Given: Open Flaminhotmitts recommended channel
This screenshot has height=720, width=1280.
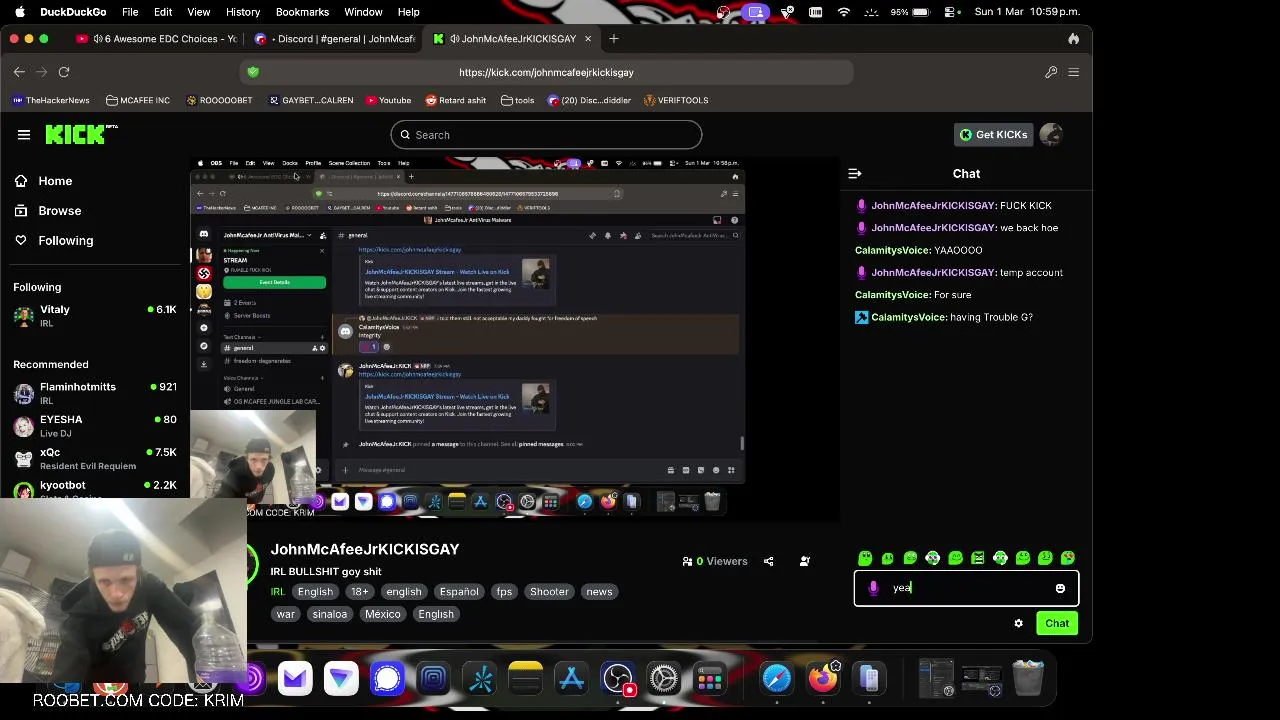Looking at the screenshot, I should tap(95, 393).
